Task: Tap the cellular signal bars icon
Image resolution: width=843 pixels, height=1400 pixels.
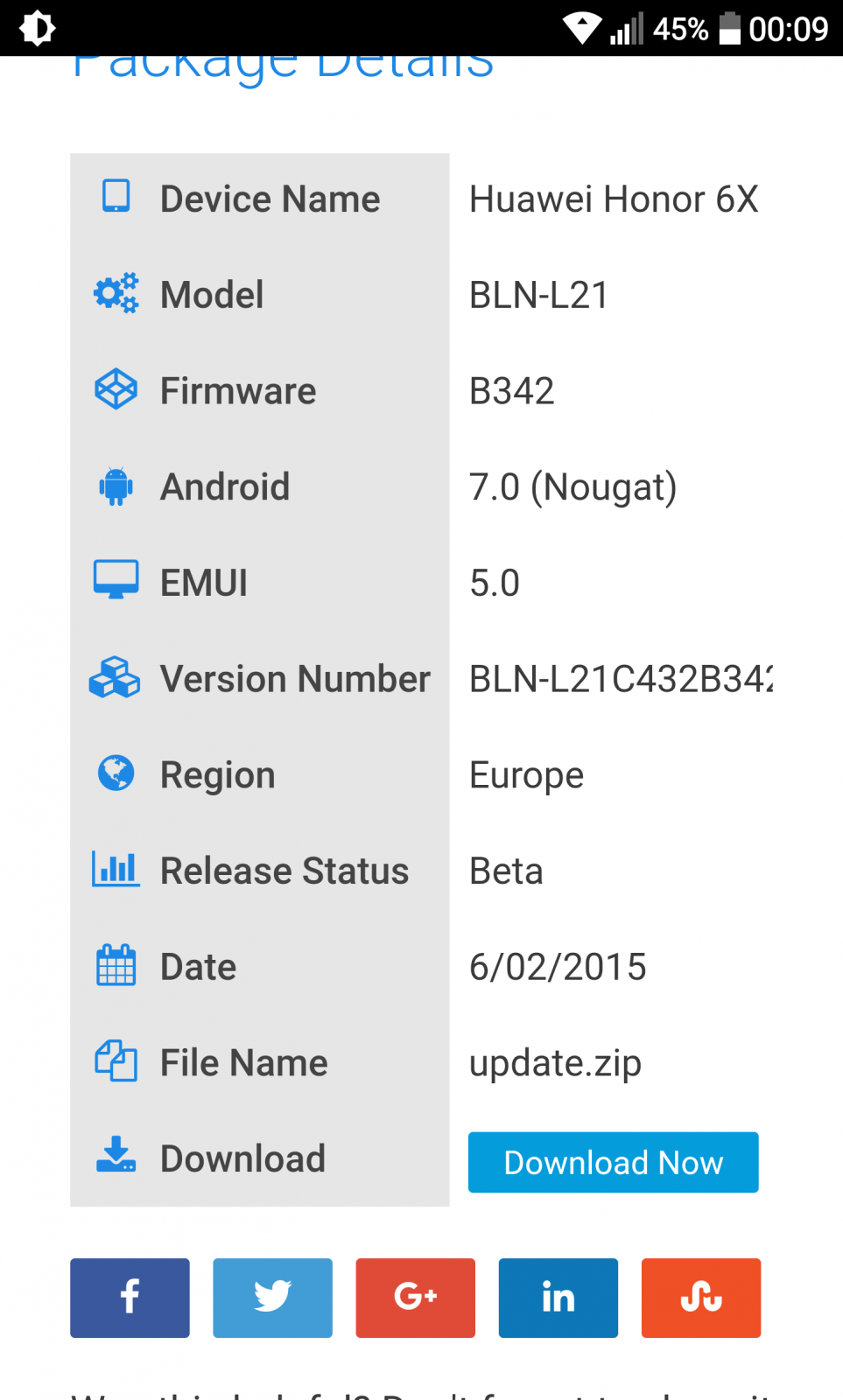Action: tap(627, 28)
